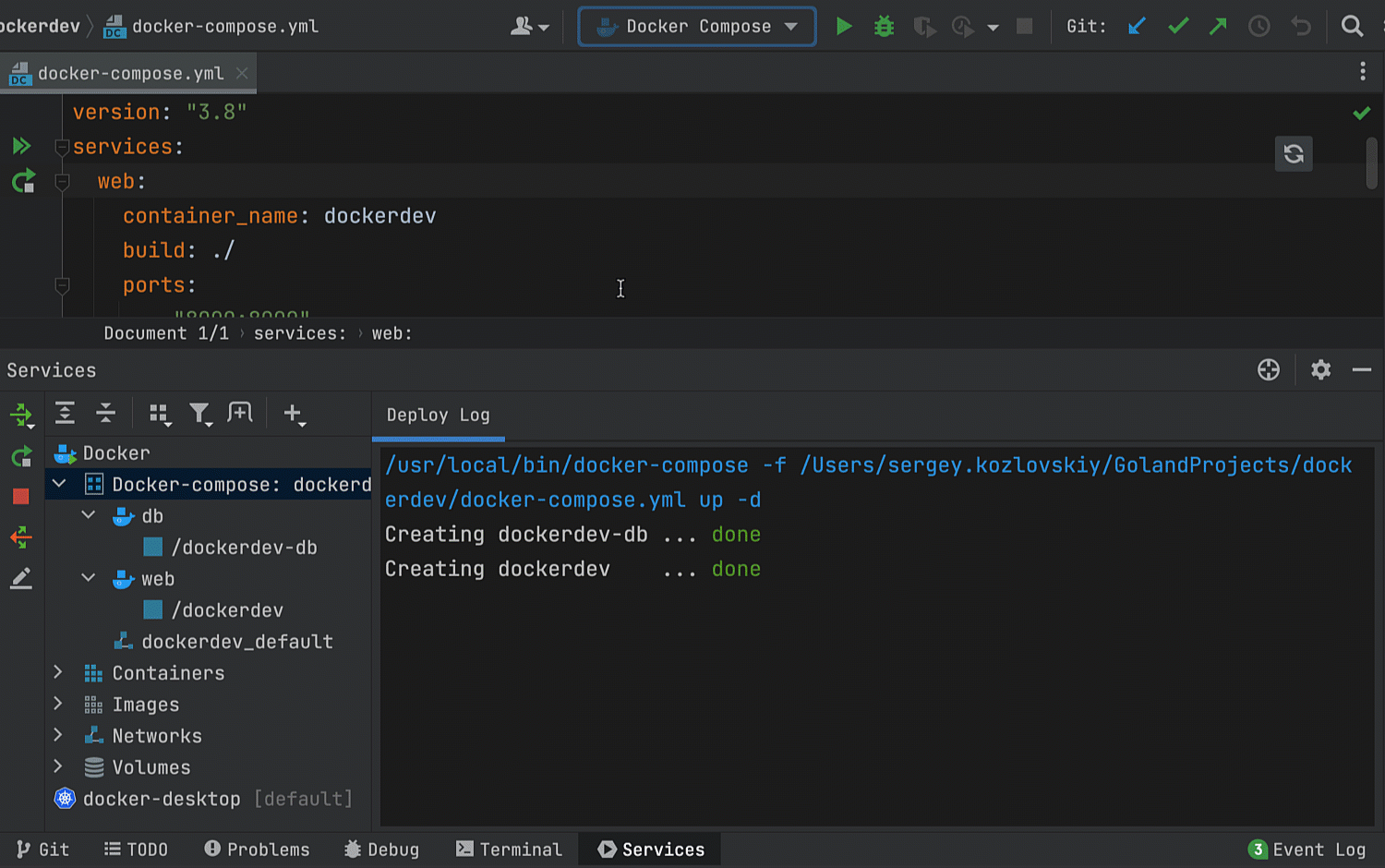Image resolution: width=1385 pixels, height=868 pixels.
Task: Collapse the Docker-compose: dockerdev node
Action: tap(59, 483)
